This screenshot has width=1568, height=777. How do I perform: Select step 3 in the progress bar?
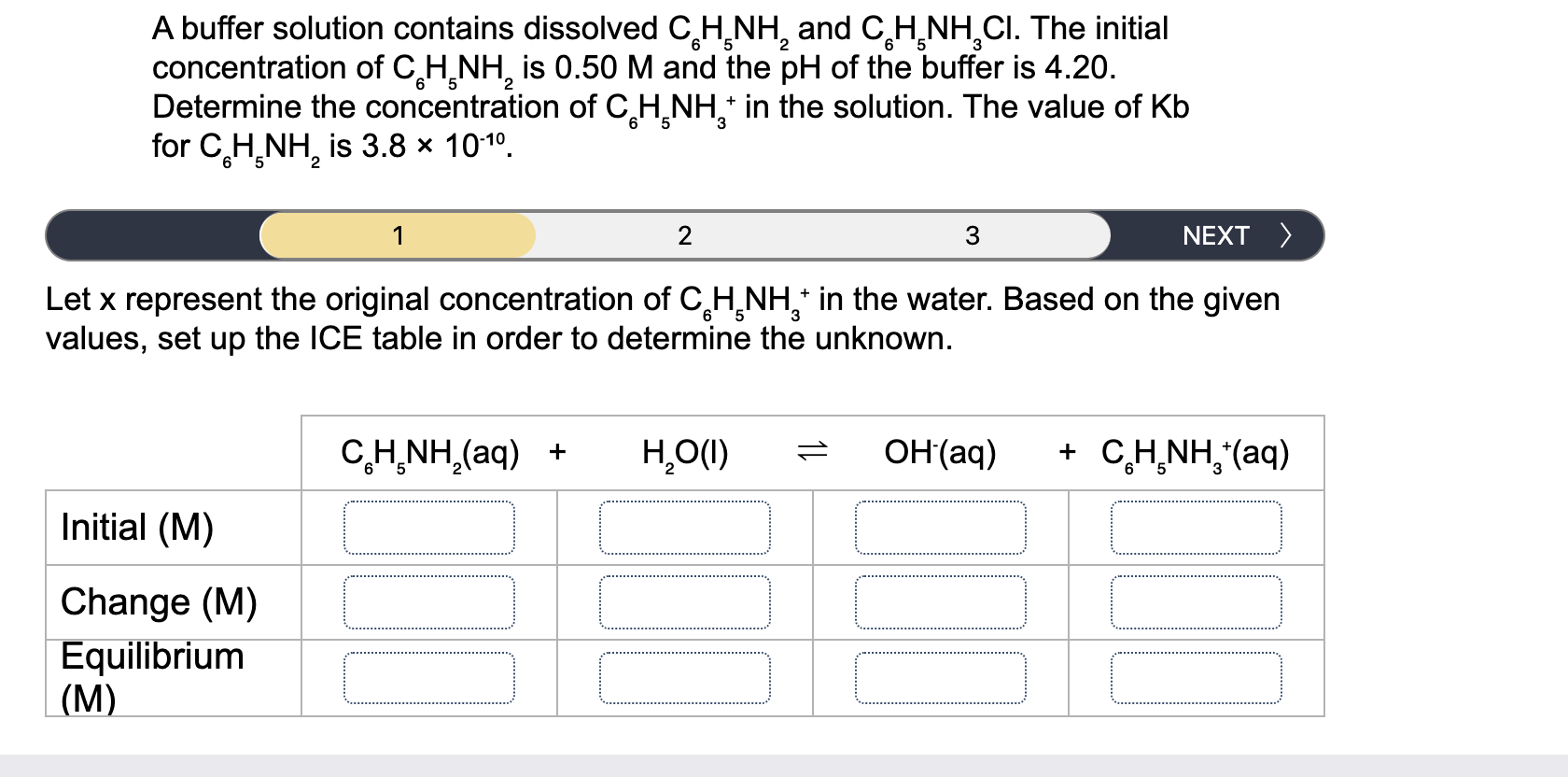tap(973, 236)
